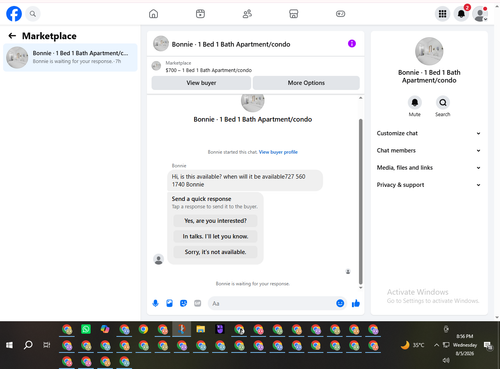The height and width of the screenshot is (369, 500).
Task: Go to Facebook Home feed icon
Action: 153,14
